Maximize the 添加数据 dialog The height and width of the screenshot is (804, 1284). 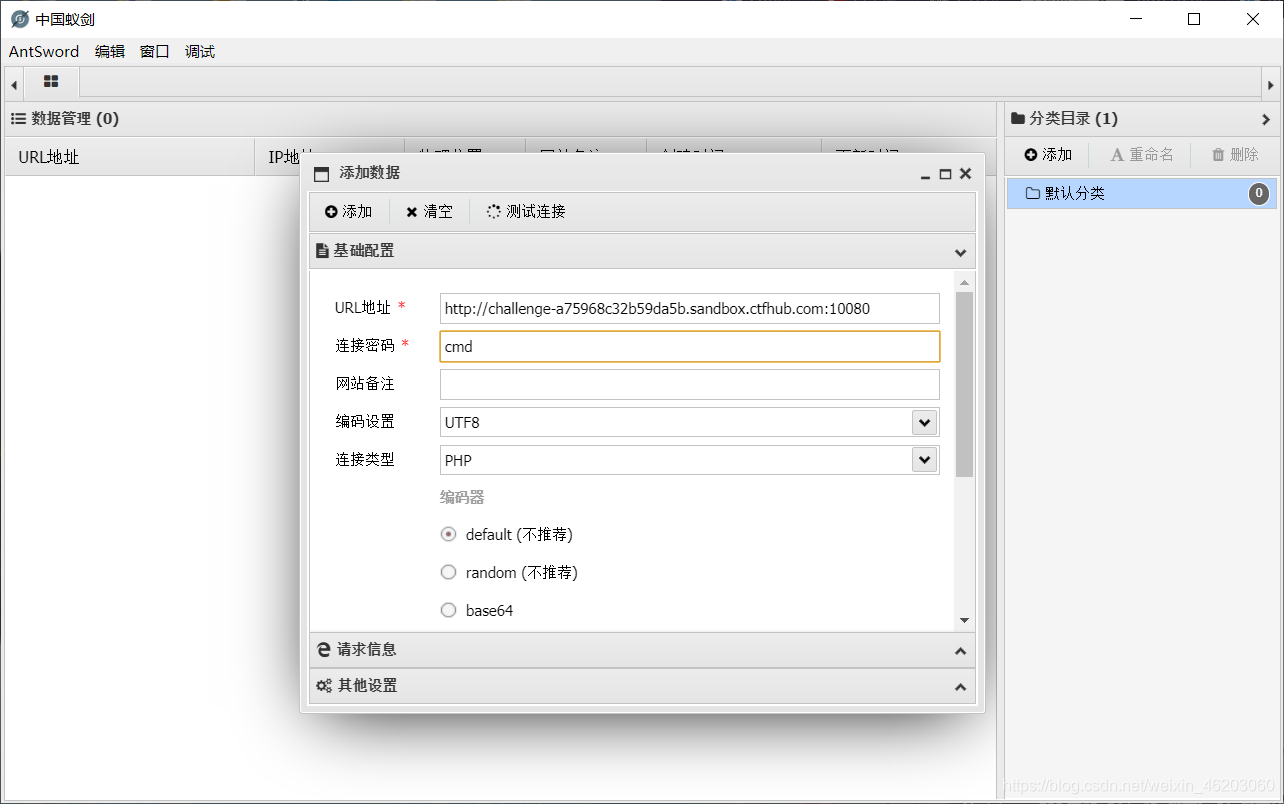(x=945, y=174)
